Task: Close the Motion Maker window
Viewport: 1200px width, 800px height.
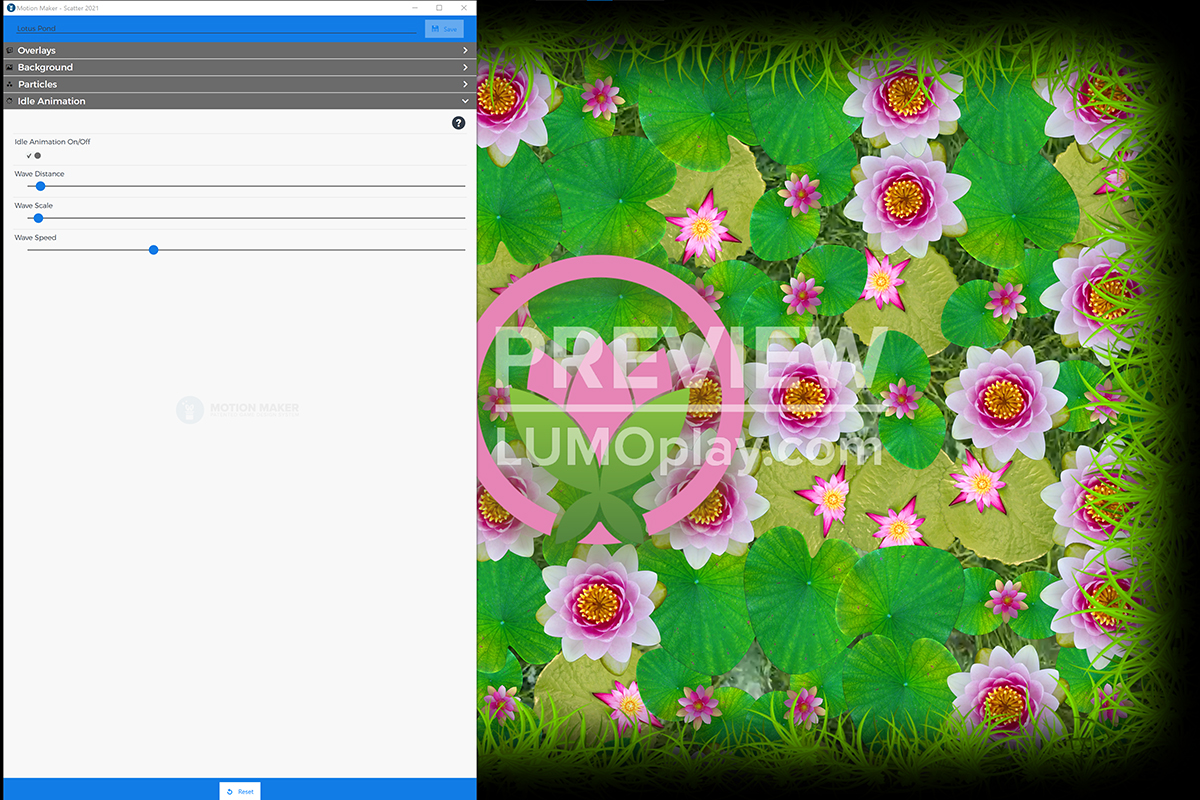Action: coord(464,8)
